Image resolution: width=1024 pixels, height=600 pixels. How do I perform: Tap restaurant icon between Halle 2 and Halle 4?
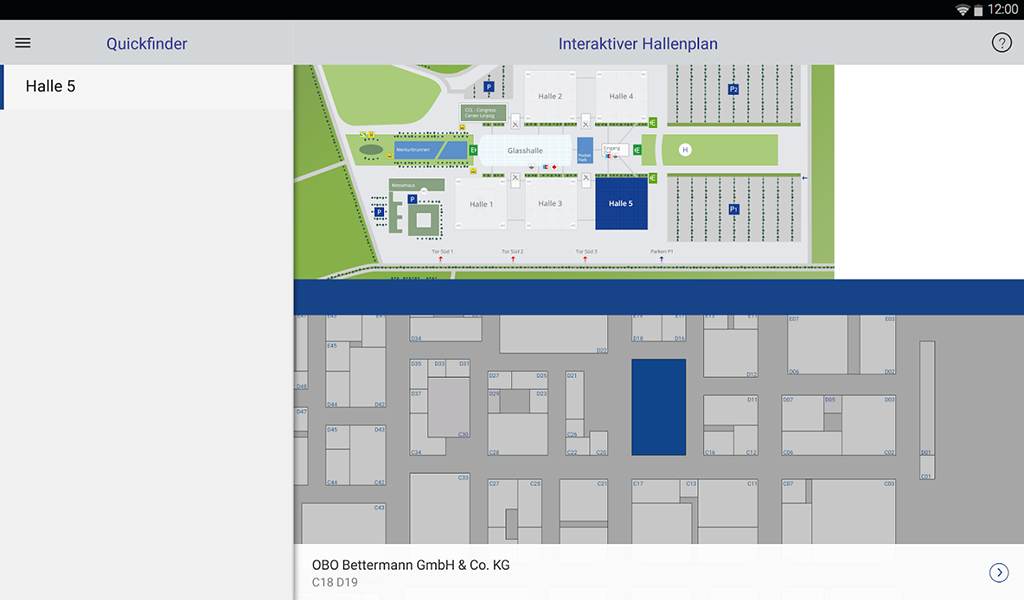[585, 123]
